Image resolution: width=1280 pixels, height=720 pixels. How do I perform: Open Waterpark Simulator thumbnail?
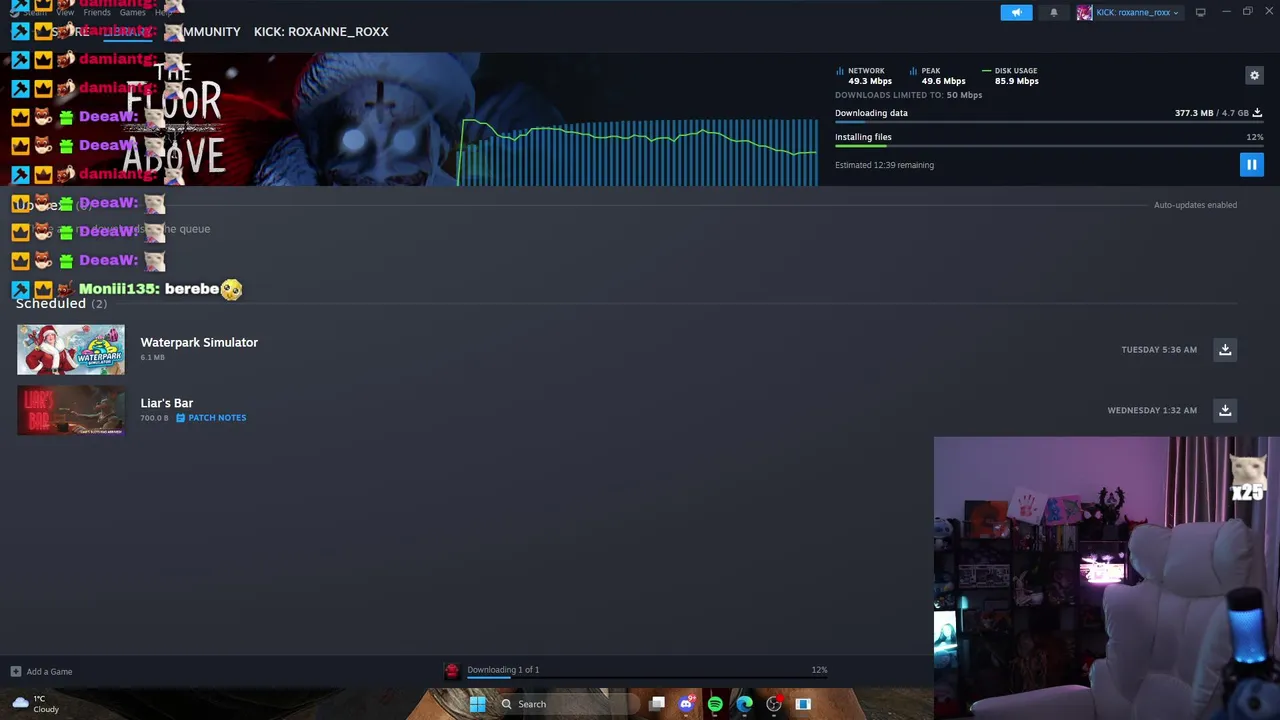(71, 349)
